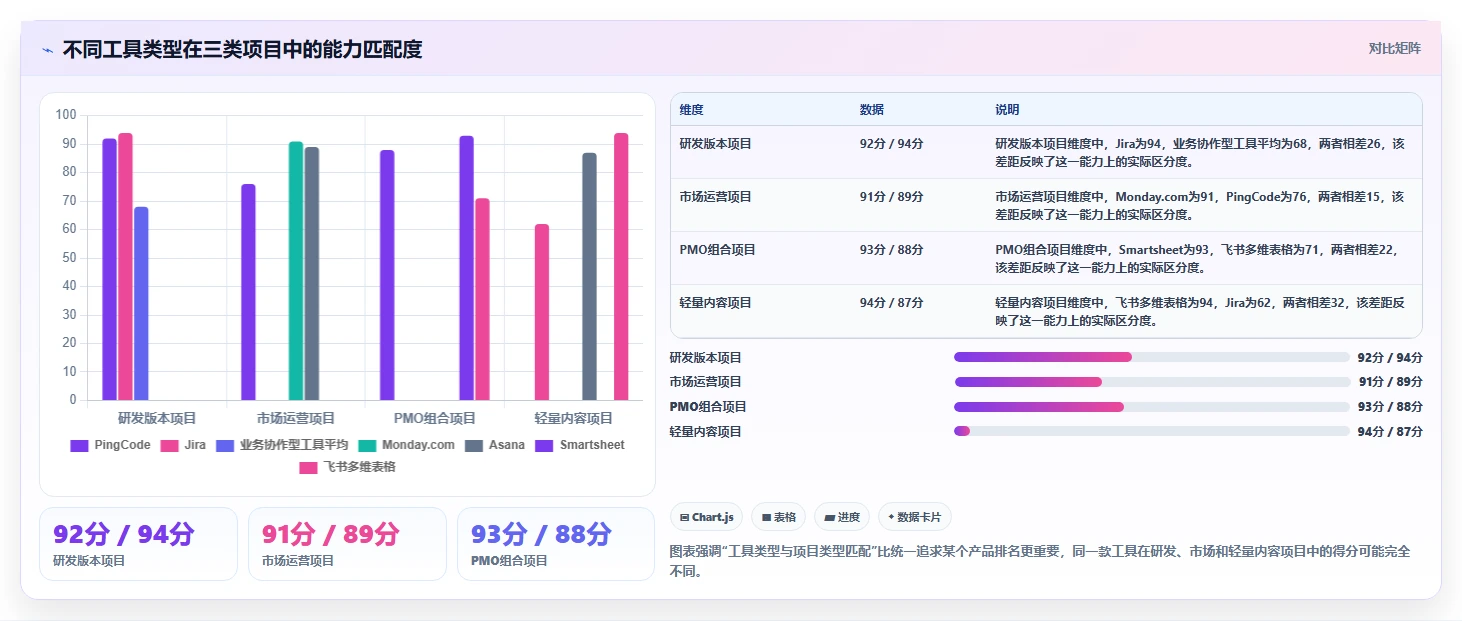
Task: Click the Chart.js tag chip
Action: pyautogui.click(x=706, y=517)
